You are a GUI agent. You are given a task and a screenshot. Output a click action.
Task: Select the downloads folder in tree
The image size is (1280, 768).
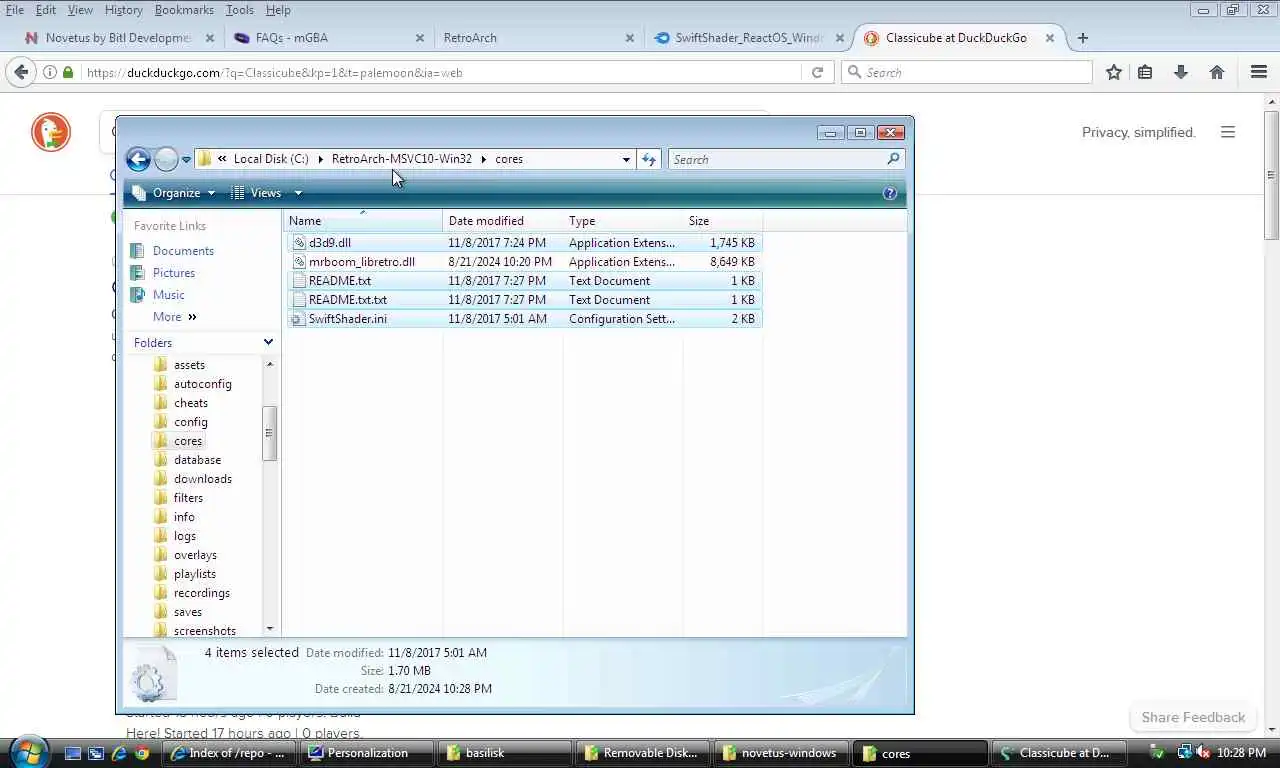point(203,479)
